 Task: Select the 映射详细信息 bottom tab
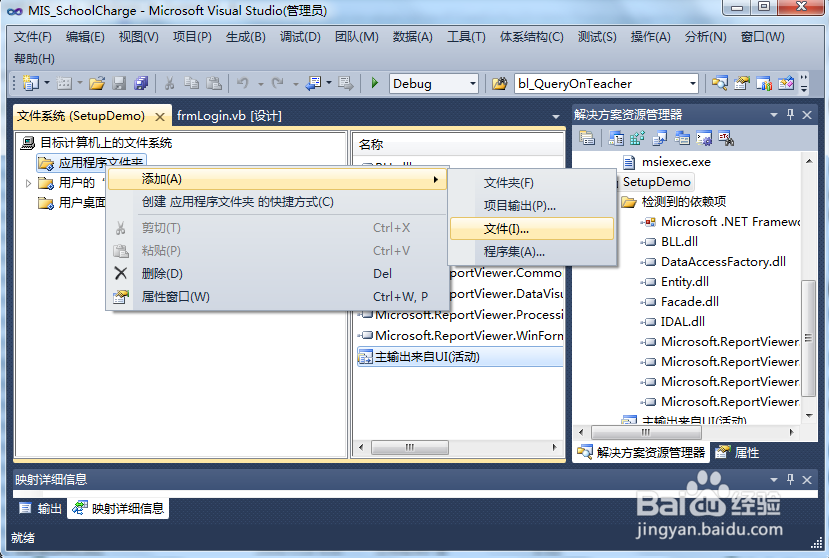pyautogui.click(x=118, y=508)
